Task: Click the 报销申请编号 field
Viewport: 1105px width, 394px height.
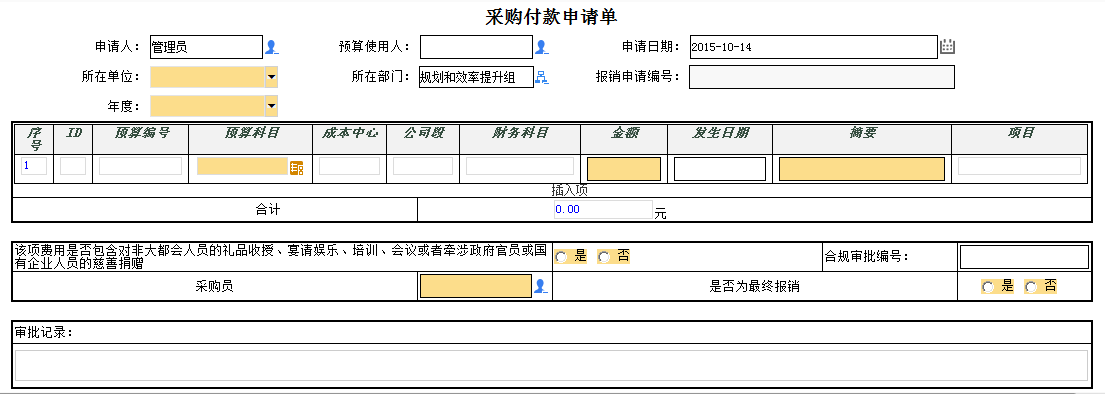Action: click(822, 77)
